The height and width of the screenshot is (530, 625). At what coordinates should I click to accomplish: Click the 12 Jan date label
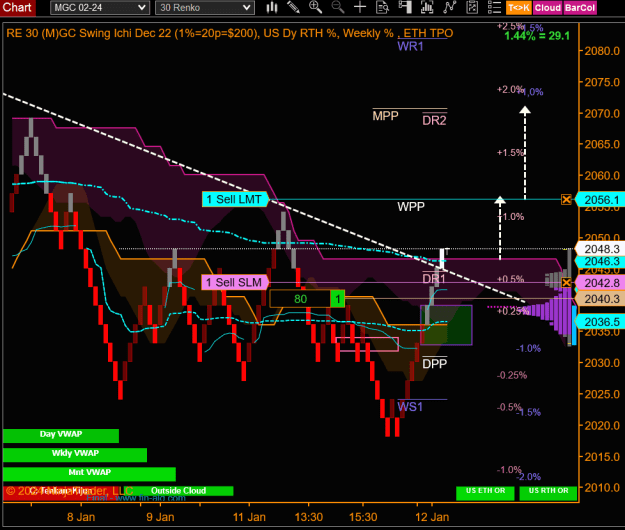[x=432, y=517]
